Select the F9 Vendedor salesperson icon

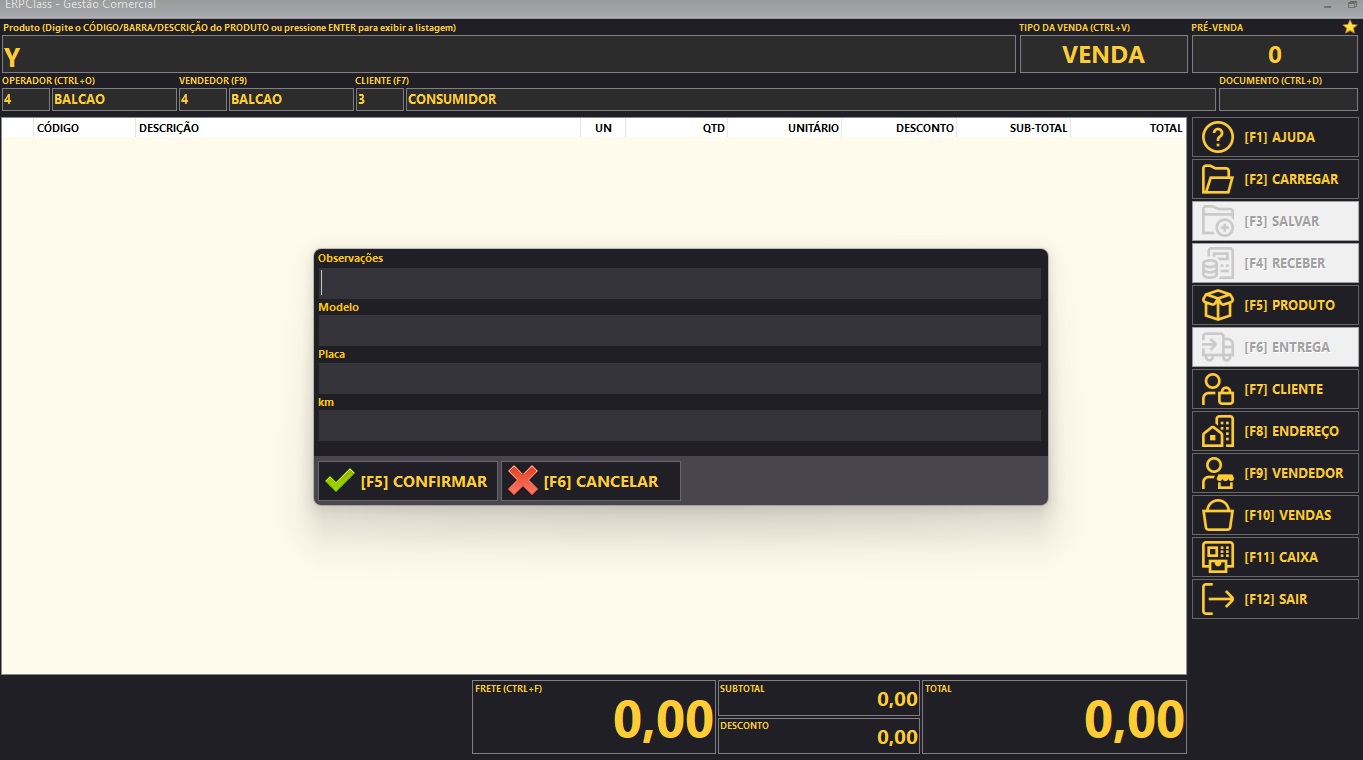[x=1217, y=474]
